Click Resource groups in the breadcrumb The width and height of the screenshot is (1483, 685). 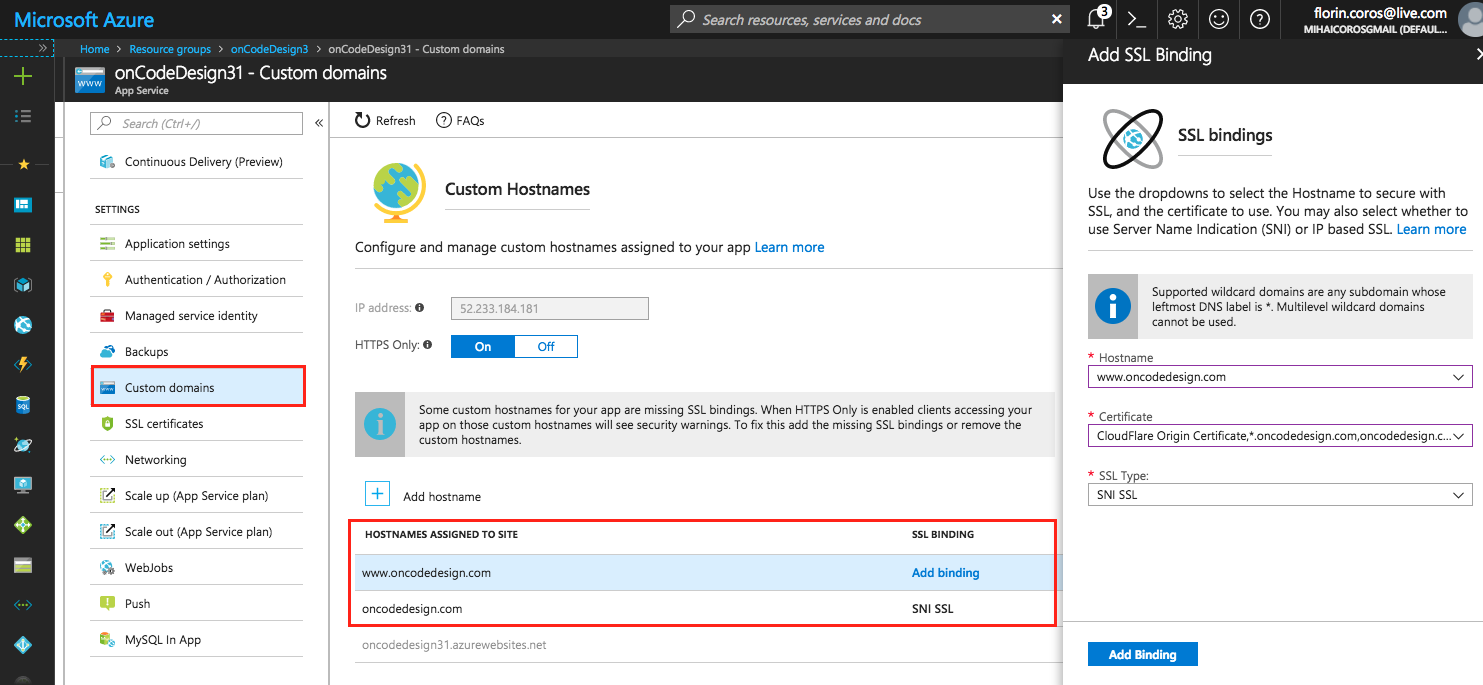click(170, 49)
